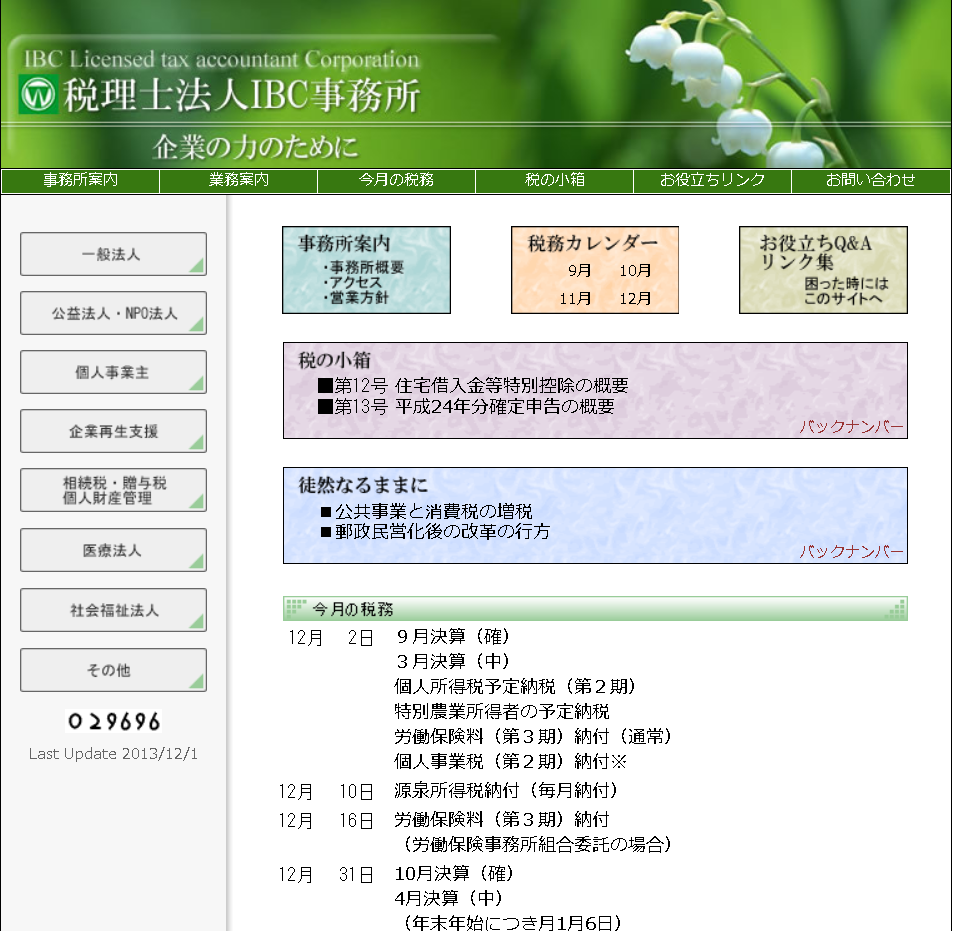Image resolution: width=957 pixels, height=931 pixels.
Task: Select 12月 in 税務カレンダー banner
Action: 635,298
